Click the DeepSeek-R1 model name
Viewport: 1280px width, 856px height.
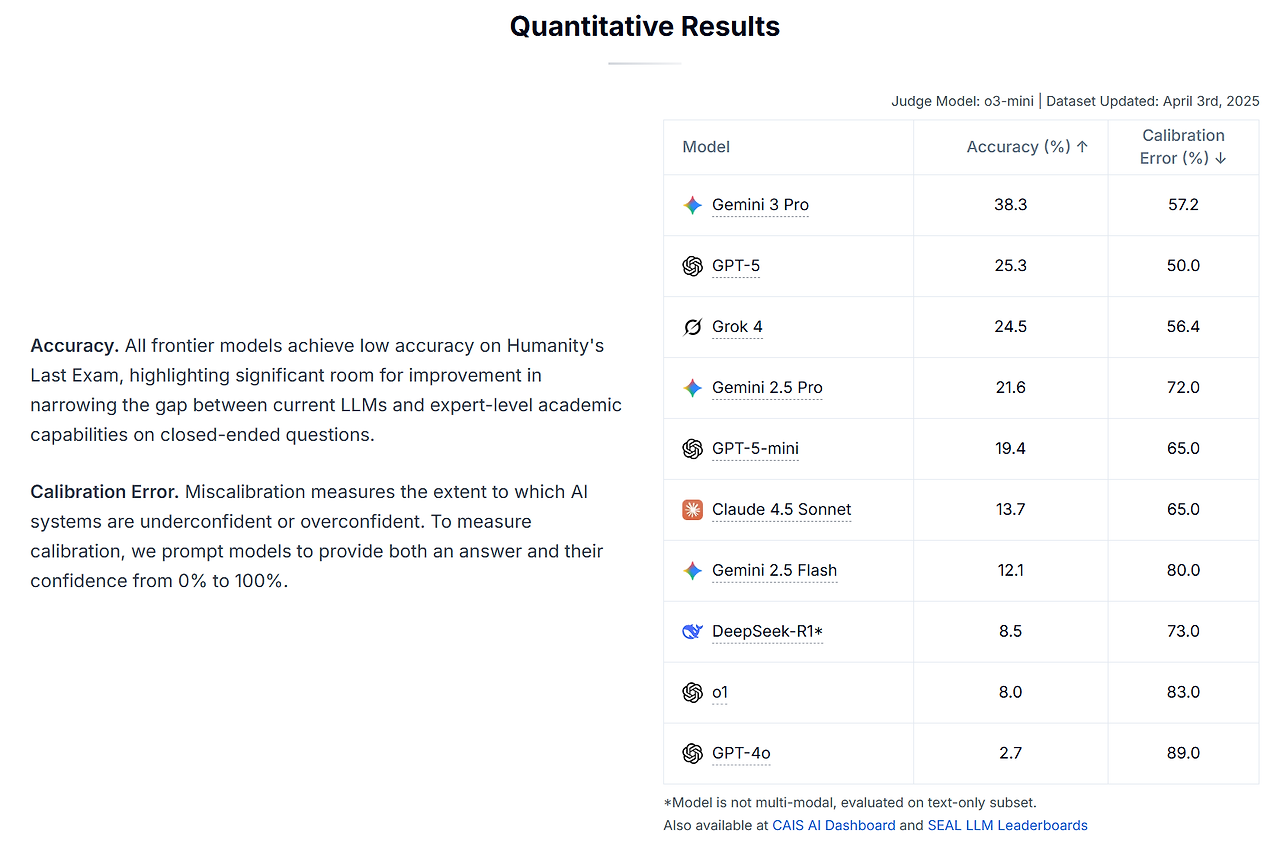click(x=767, y=631)
